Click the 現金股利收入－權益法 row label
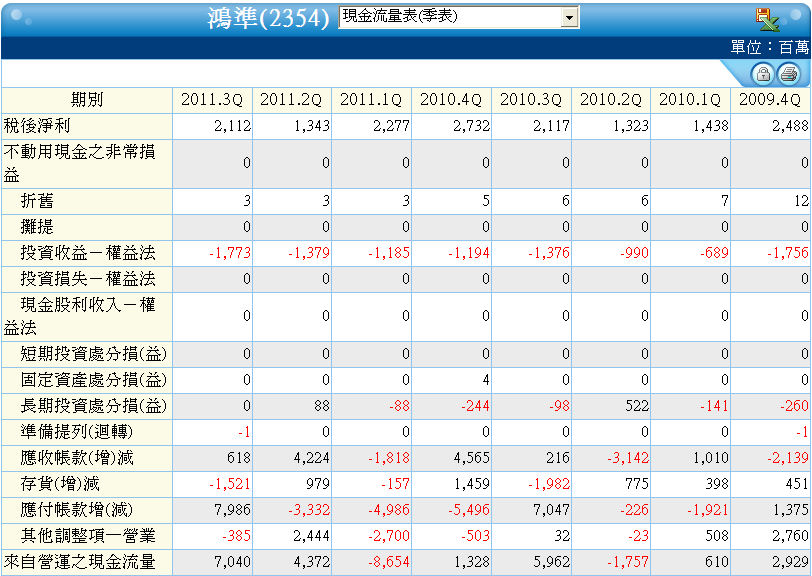 [79, 316]
